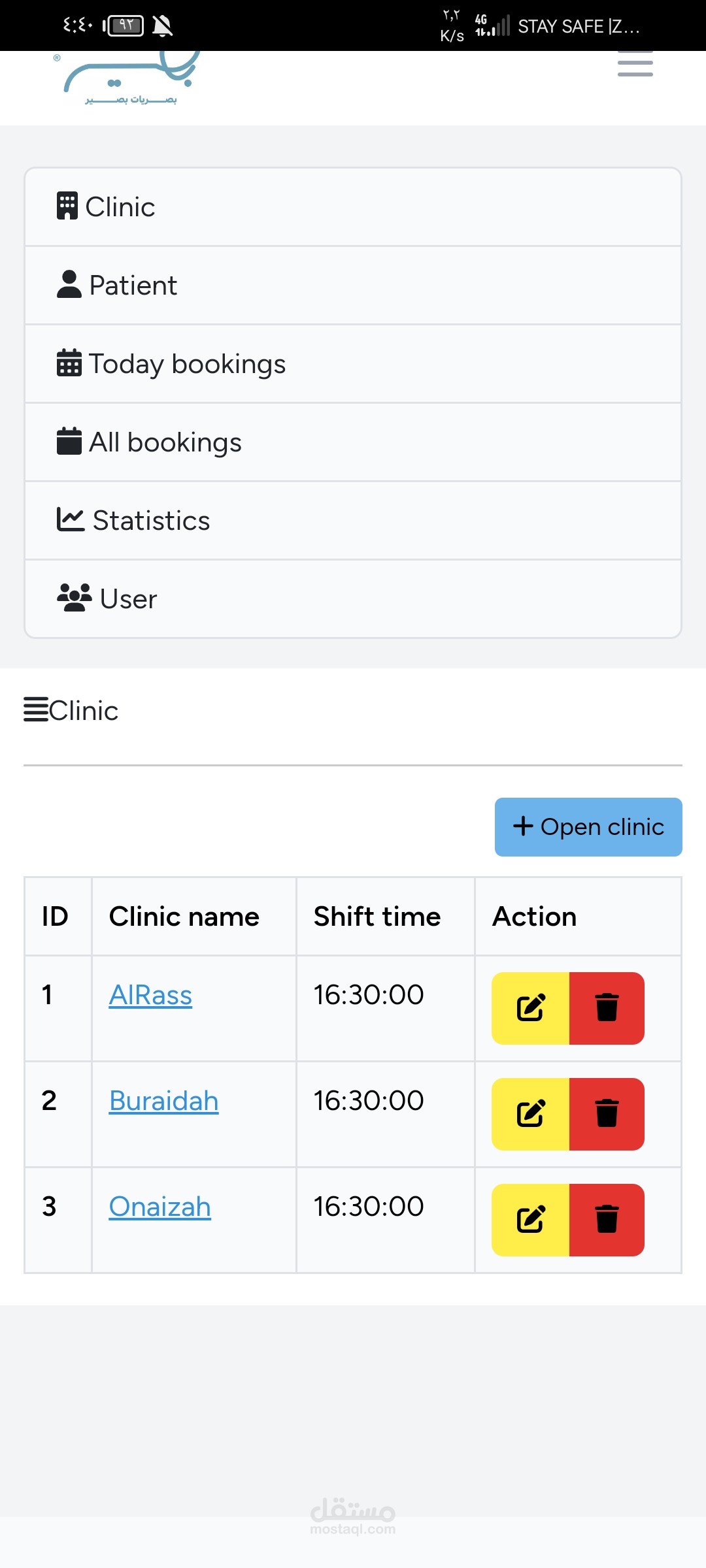Viewport: 706px width, 1568px height.
Task: Click the Open clinic button
Action: click(x=588, y=826)
